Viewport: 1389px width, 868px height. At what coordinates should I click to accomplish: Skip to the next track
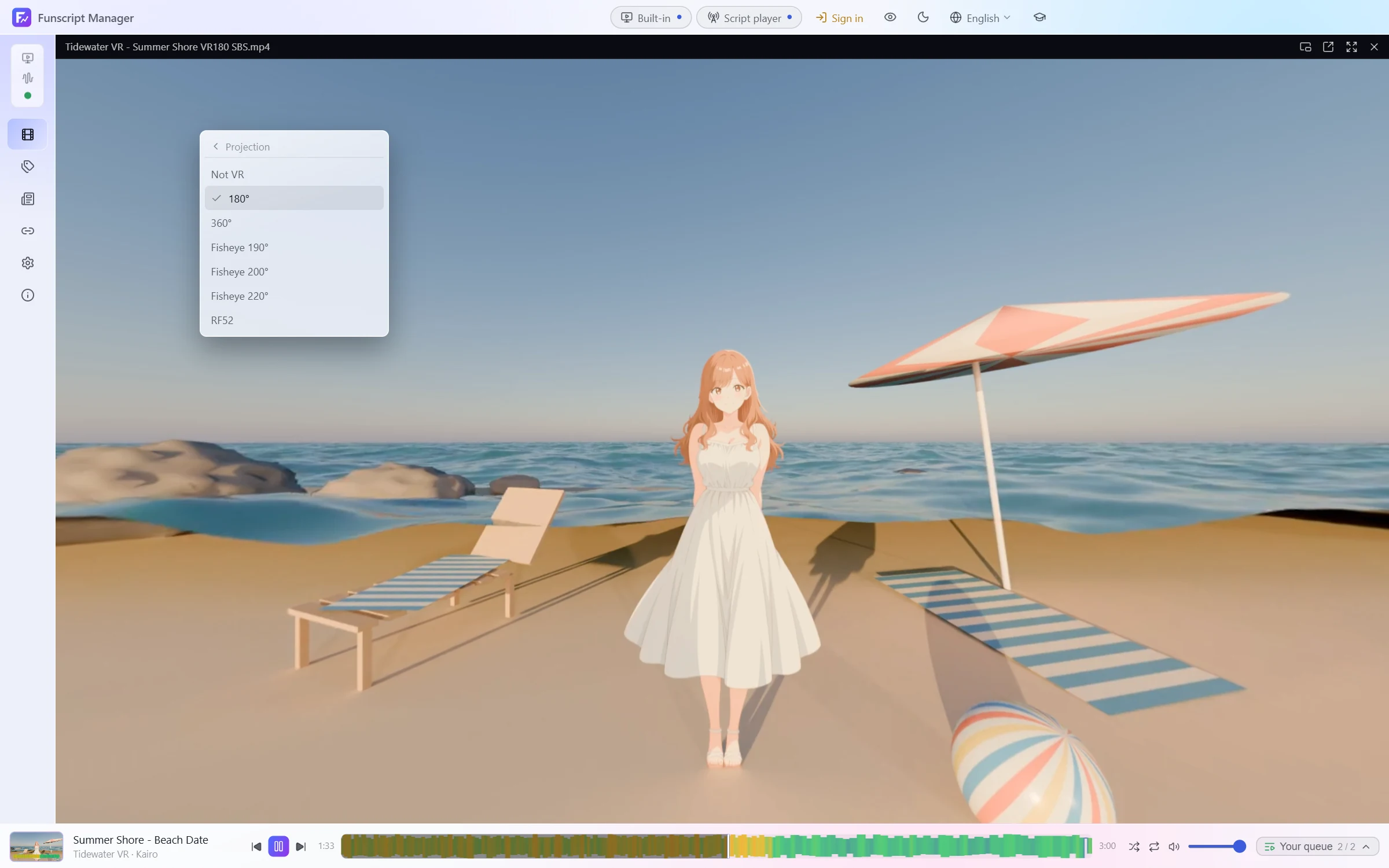coord(300,846)
